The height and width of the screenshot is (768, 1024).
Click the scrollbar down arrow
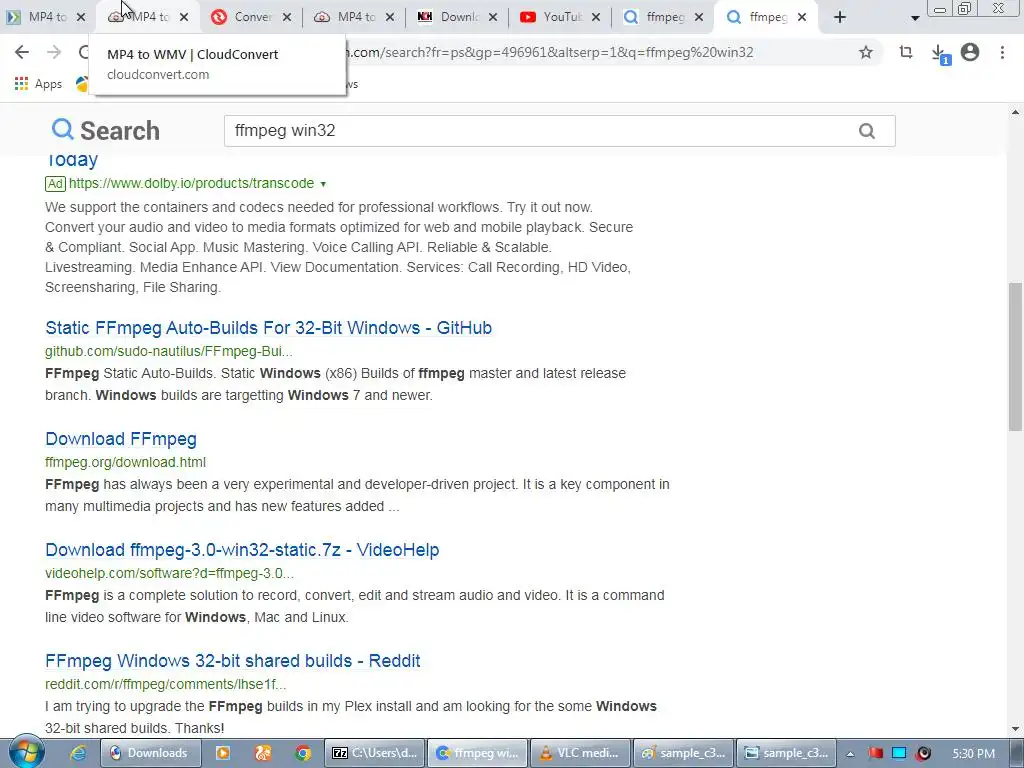[x=1015, y=729]
